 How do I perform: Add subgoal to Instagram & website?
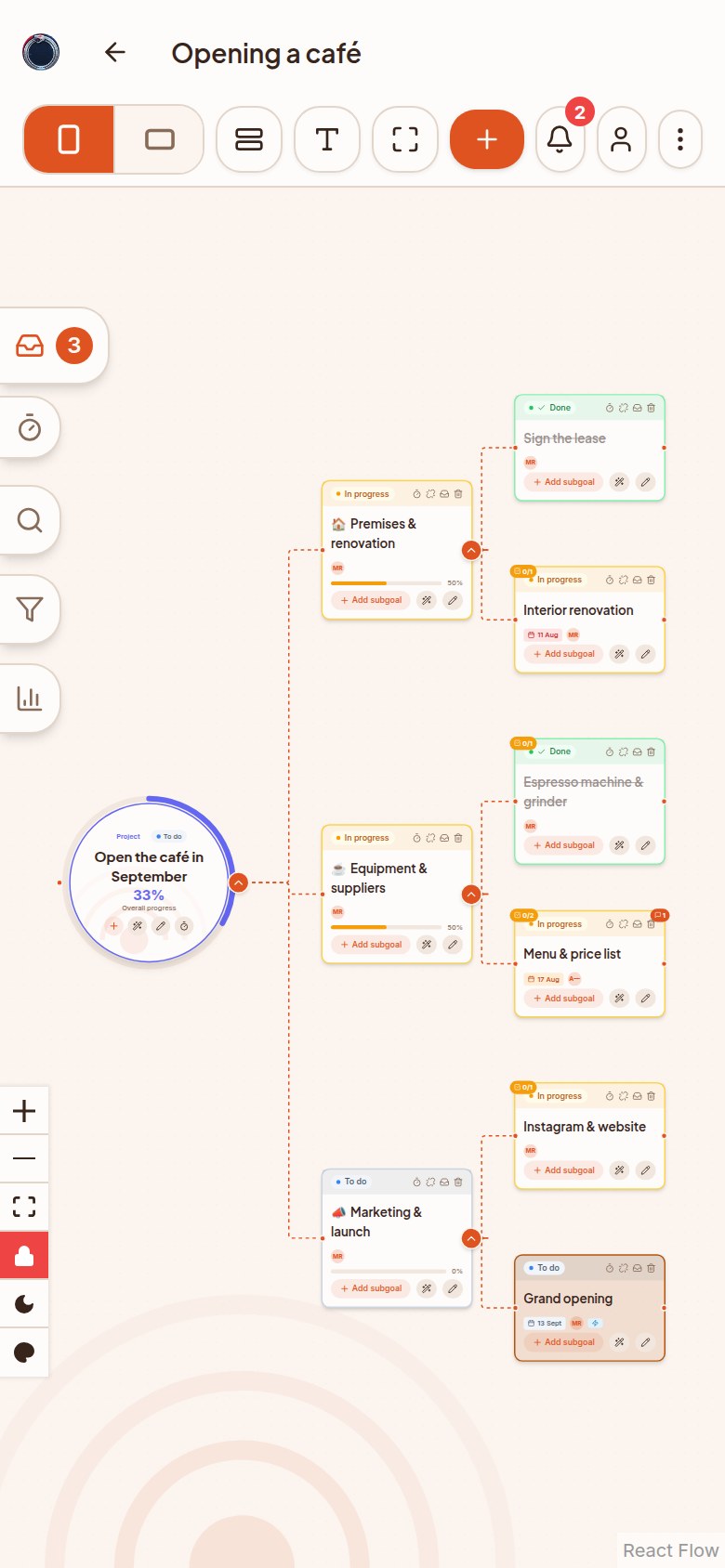tap(564, 1170)
